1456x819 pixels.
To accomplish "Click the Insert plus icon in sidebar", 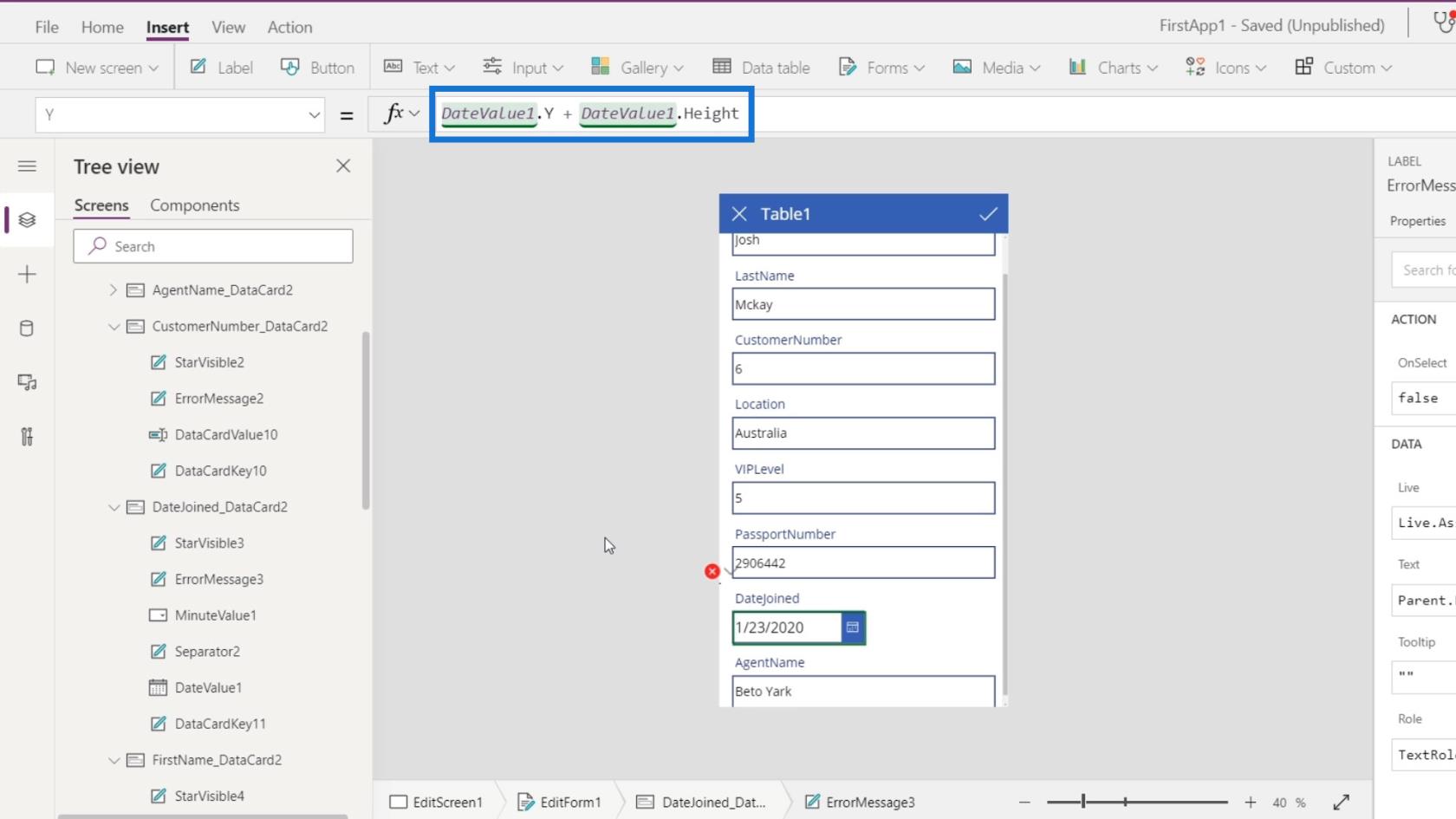I will point(27,275).
